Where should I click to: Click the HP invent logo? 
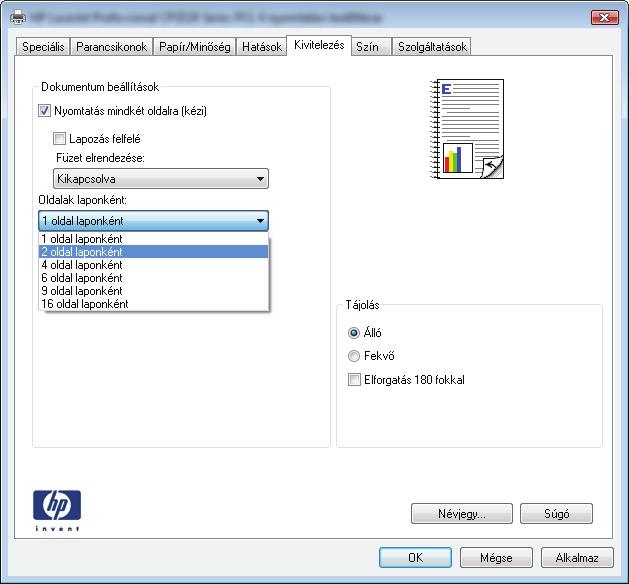tap(57, 510)
